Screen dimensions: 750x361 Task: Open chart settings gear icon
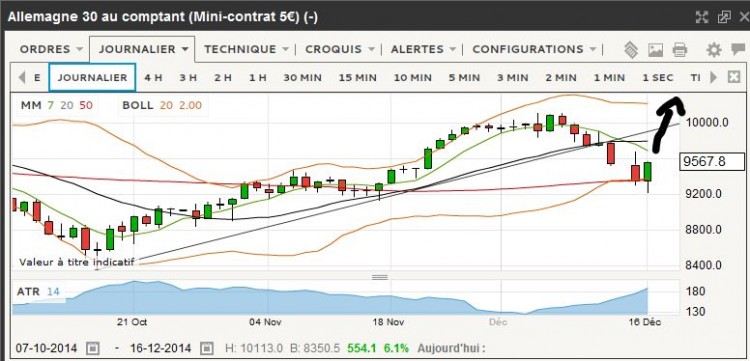point(714,50)
